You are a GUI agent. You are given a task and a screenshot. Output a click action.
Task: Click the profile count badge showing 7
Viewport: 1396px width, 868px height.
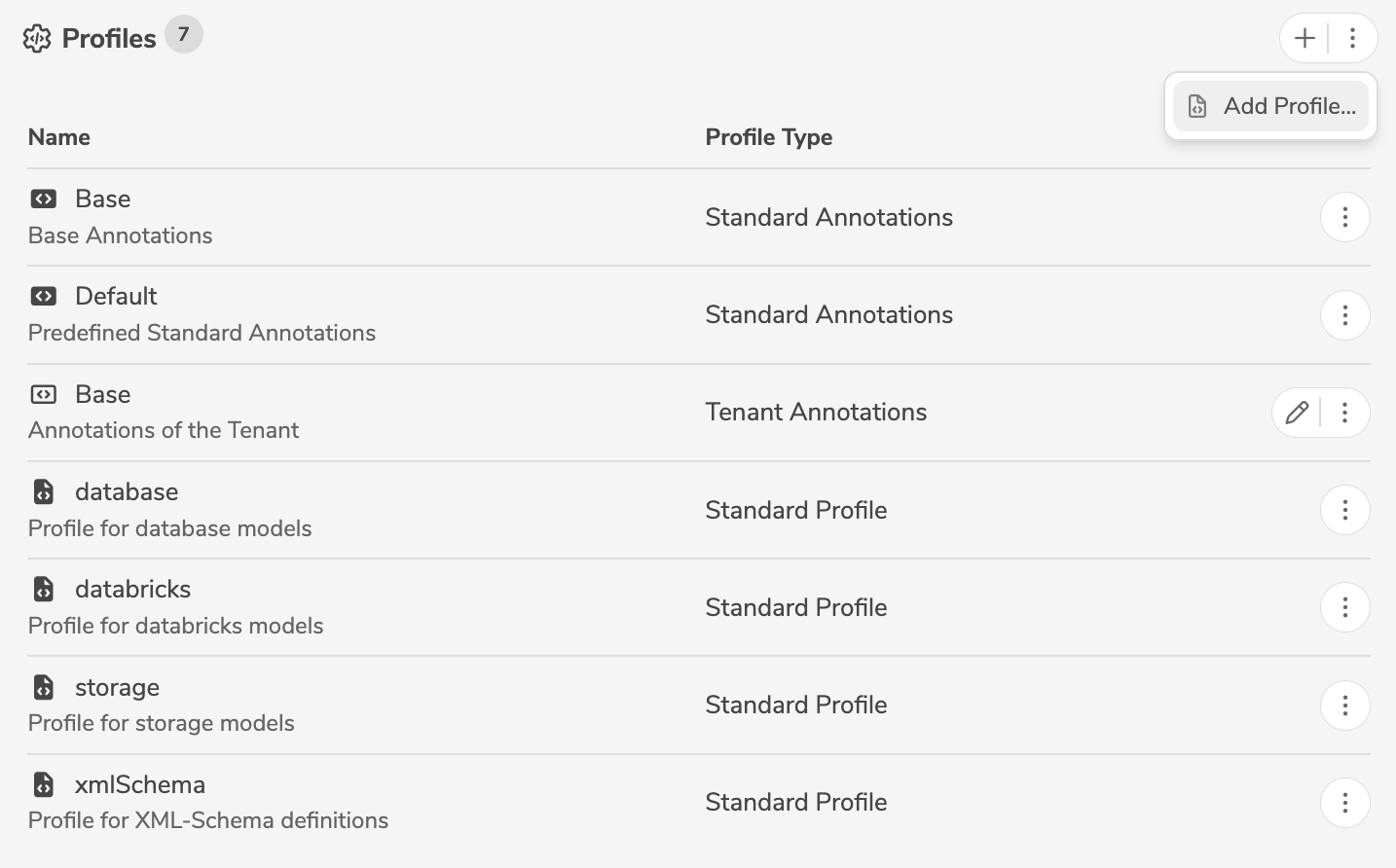pos(186,35)
